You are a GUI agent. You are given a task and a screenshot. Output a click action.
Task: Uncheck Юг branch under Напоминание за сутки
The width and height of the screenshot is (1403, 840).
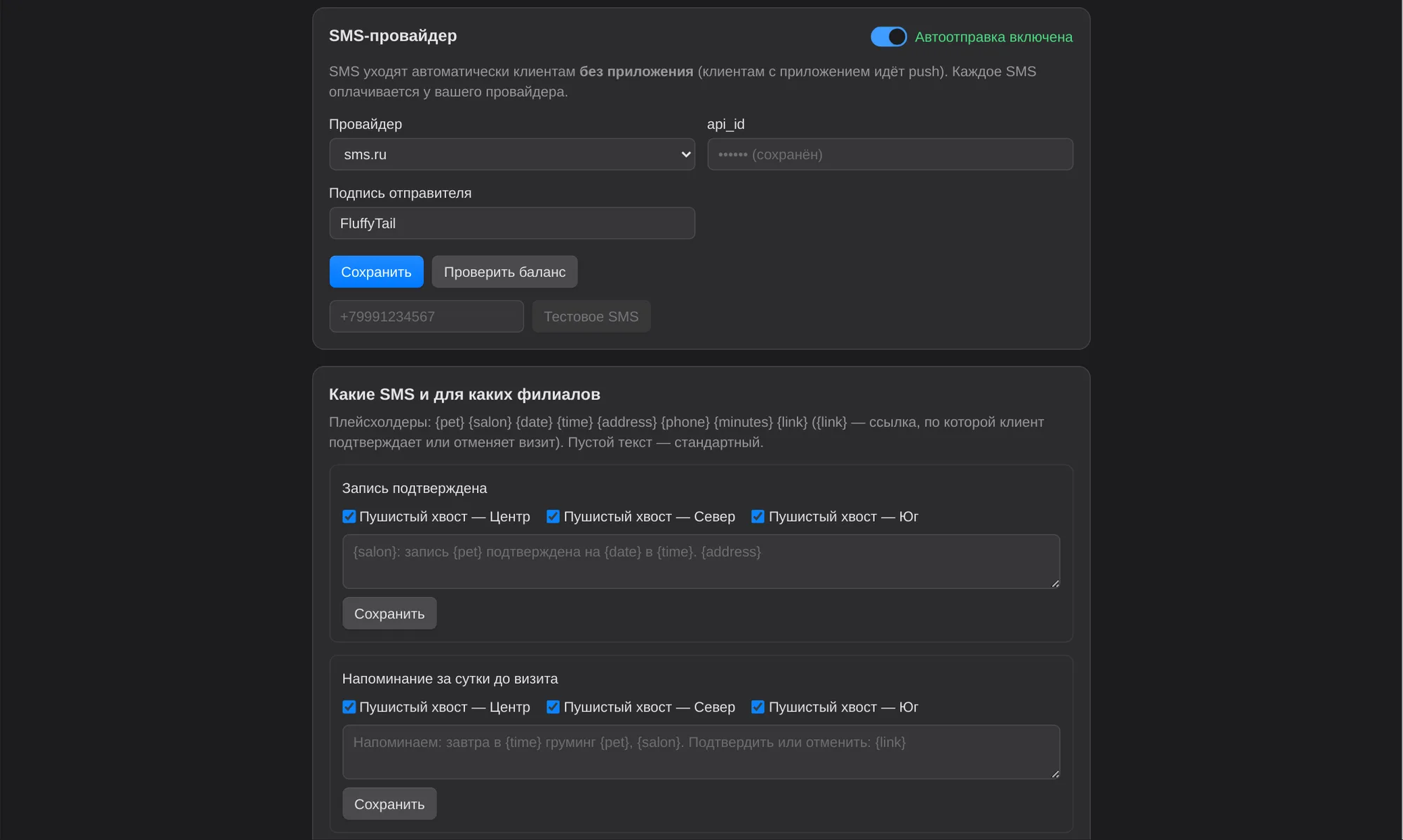[x=758, y=707]
